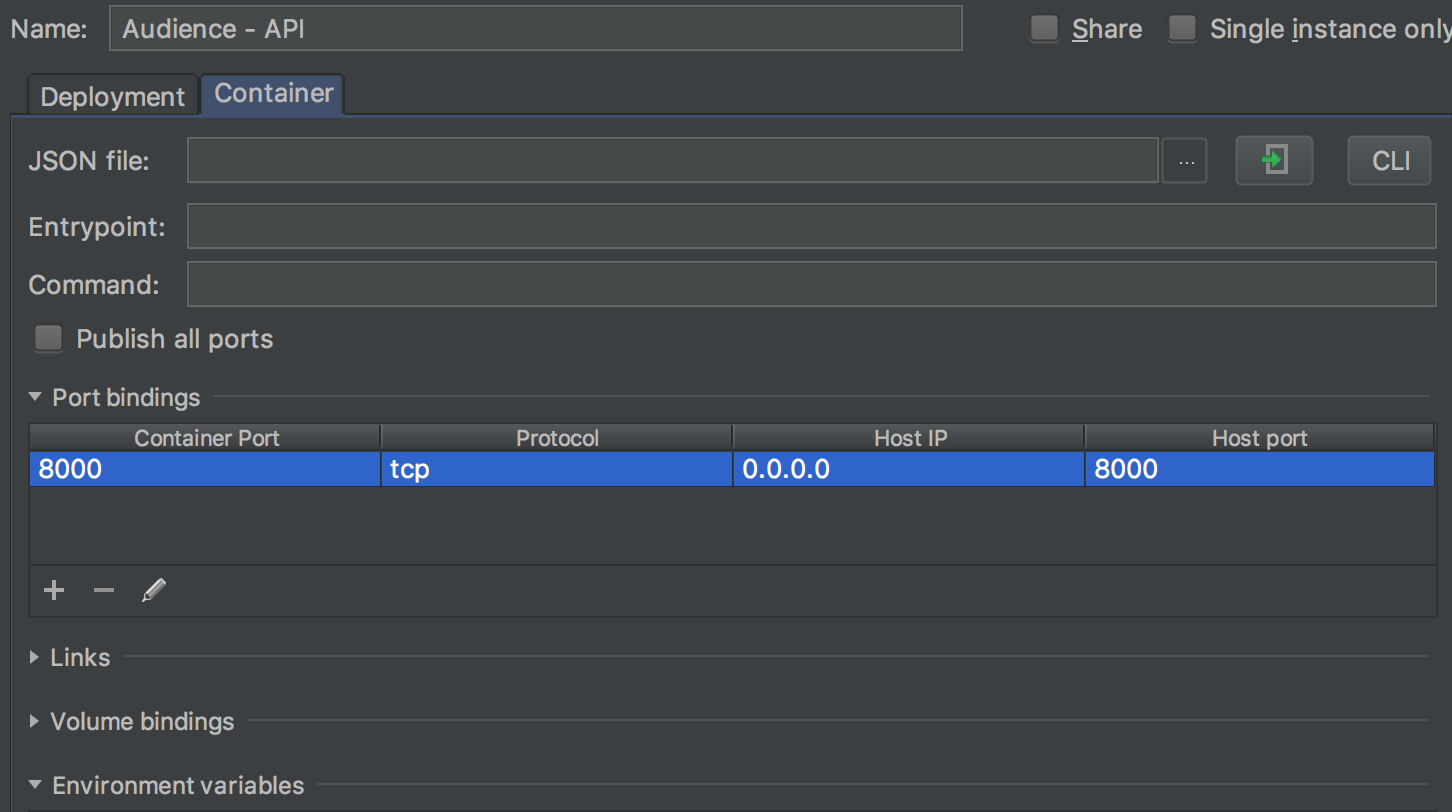
Task: Remove selected port binding with minus icon
Action: (104, 591)
